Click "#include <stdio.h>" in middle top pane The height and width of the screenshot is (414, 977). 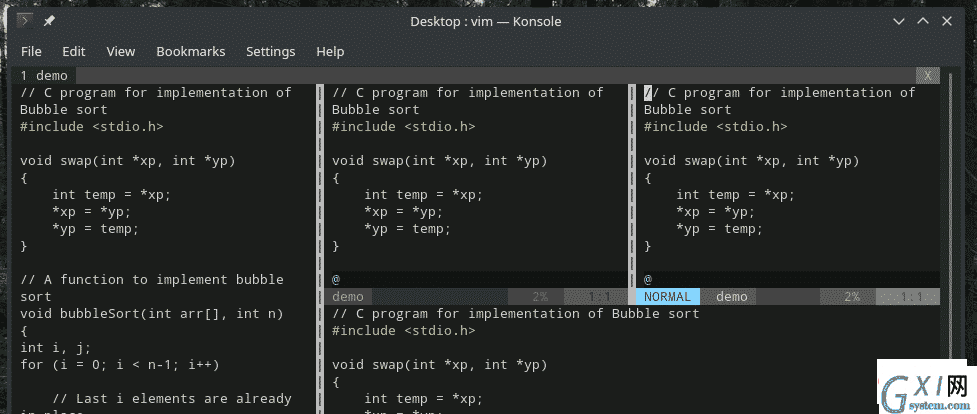point(404,127)
